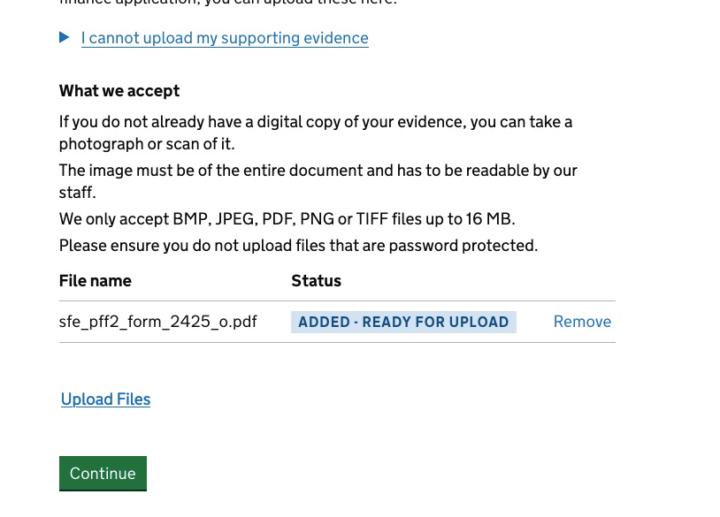Open "I cannot upload my supporting evidence" link

pyautogui.click(x=224, y=38)
